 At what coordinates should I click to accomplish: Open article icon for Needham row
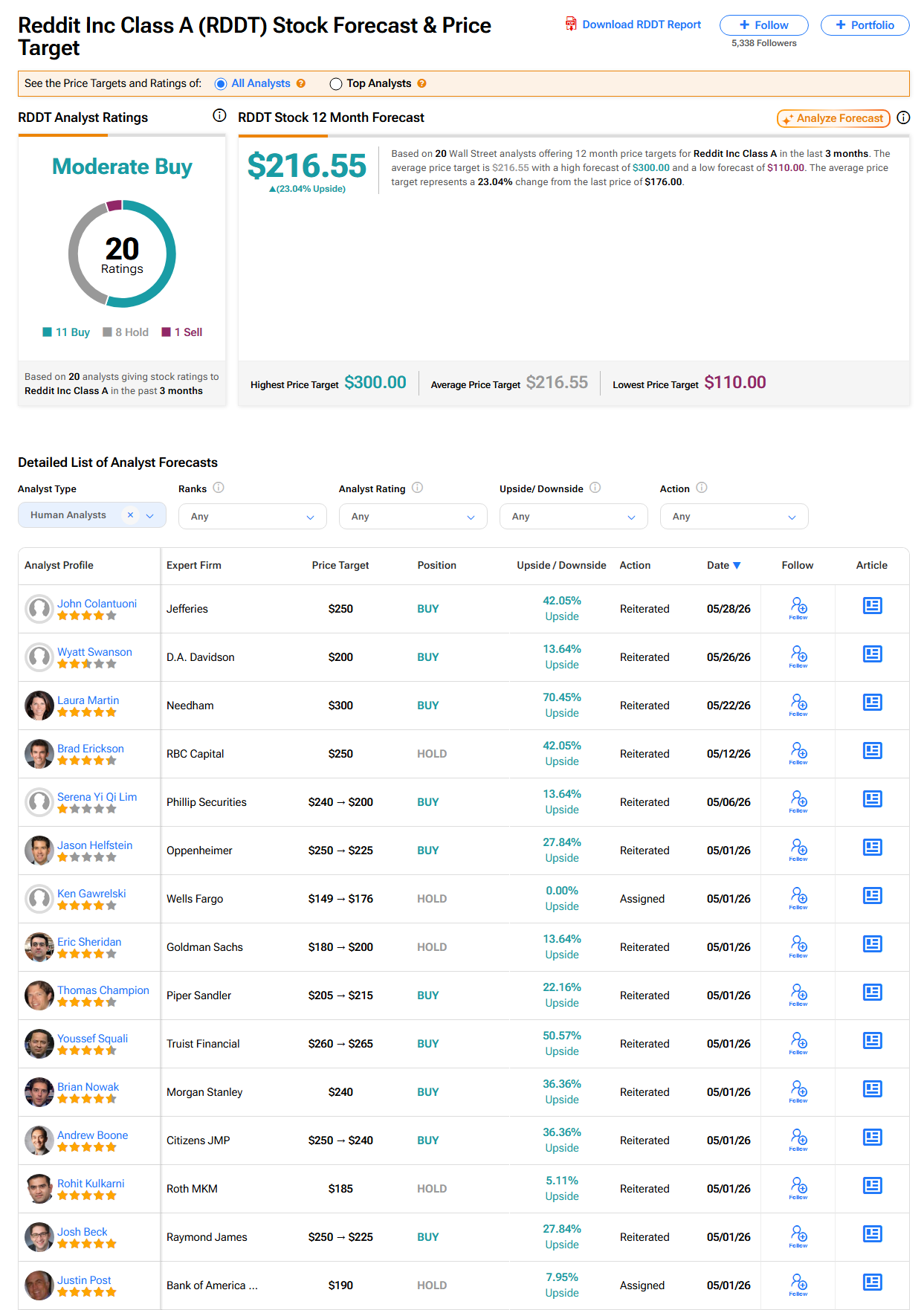872,703
